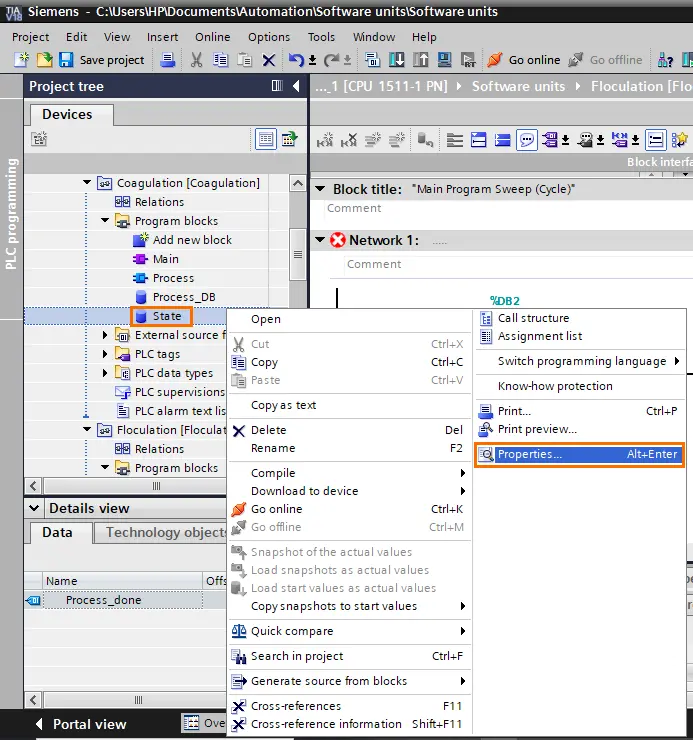693x740 pixels.
Task: Open the Undo history dropdown arrow
Action: (313, 60)
